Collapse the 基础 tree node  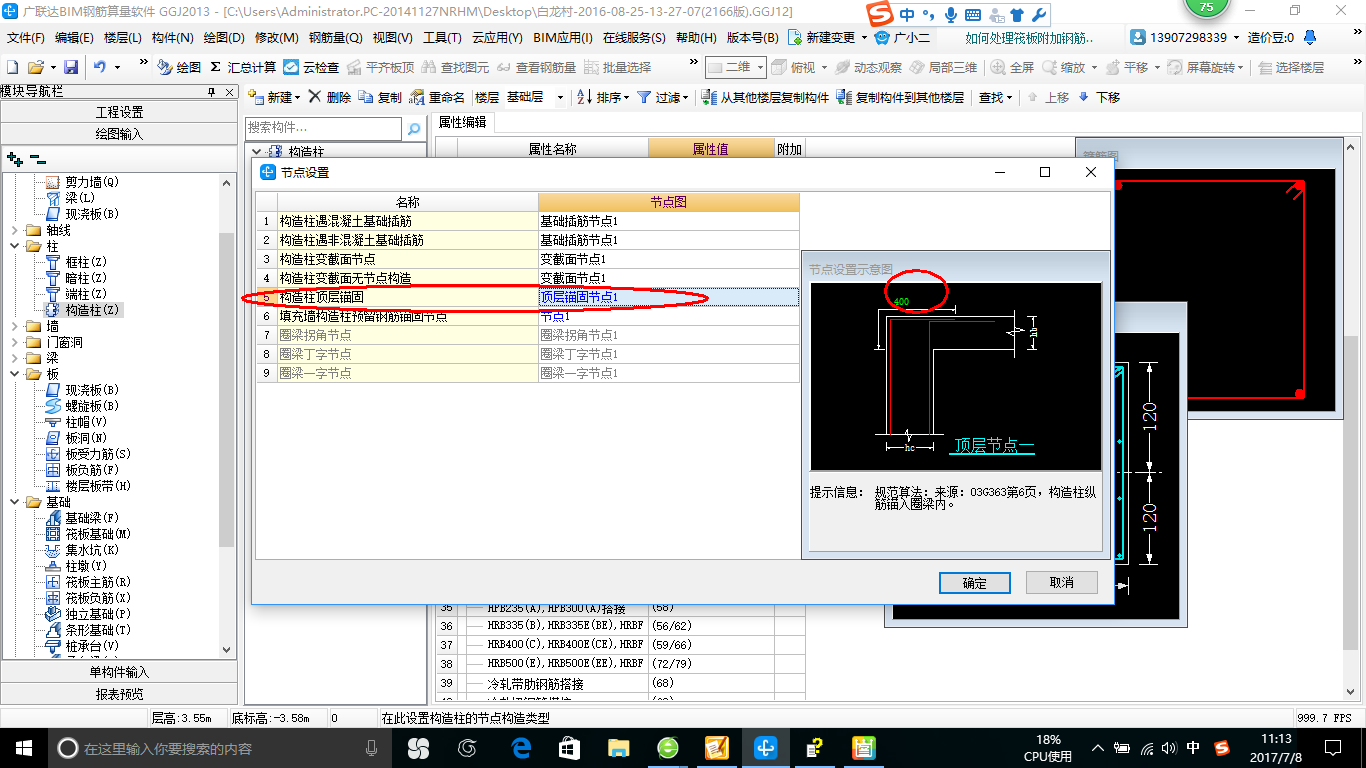pyautogui.click(x=14, y=502)
